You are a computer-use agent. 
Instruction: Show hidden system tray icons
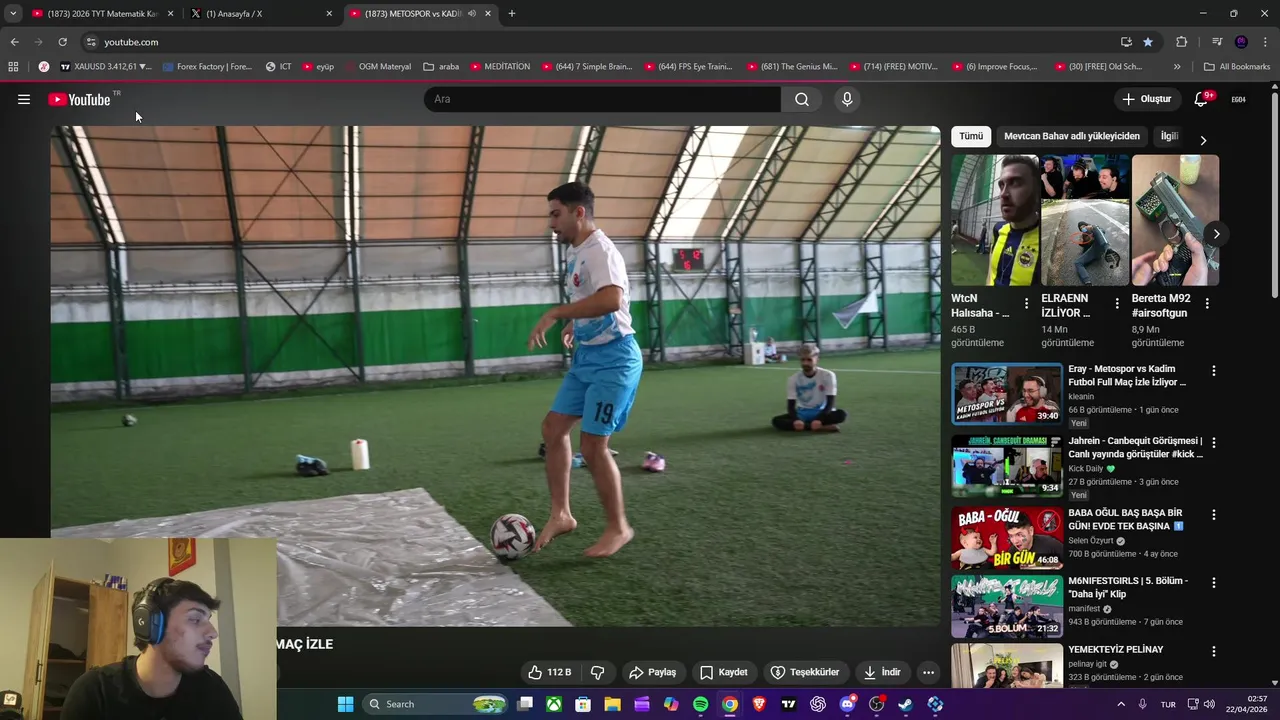[1120, 704]
